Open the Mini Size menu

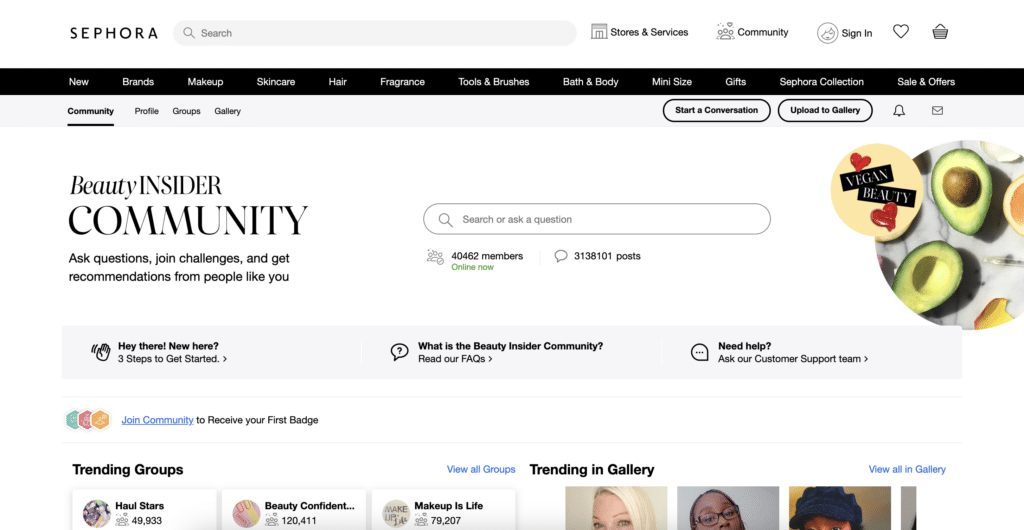[671, 82]
